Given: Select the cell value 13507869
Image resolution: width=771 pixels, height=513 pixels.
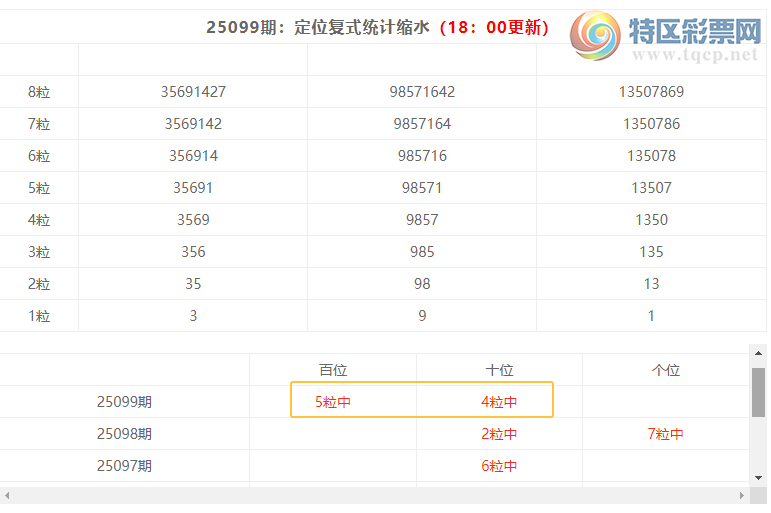Looking at the screenshot, I should coord(652,92).
